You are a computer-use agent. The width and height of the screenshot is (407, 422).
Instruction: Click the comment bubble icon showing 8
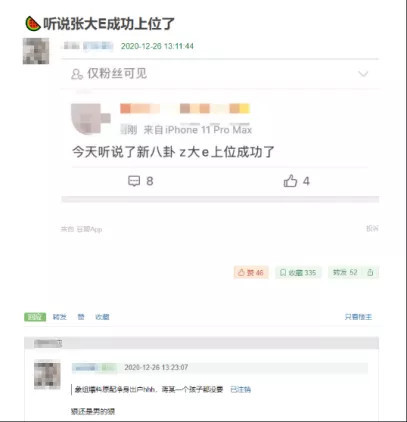(134, 181)
